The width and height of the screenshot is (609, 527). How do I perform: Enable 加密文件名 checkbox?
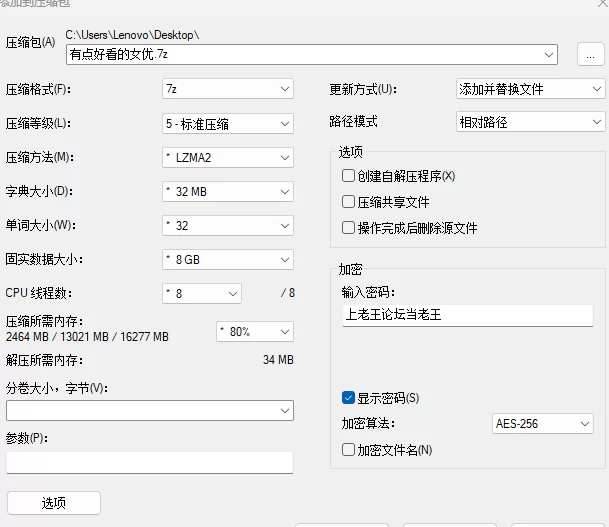tap(348, 450)
